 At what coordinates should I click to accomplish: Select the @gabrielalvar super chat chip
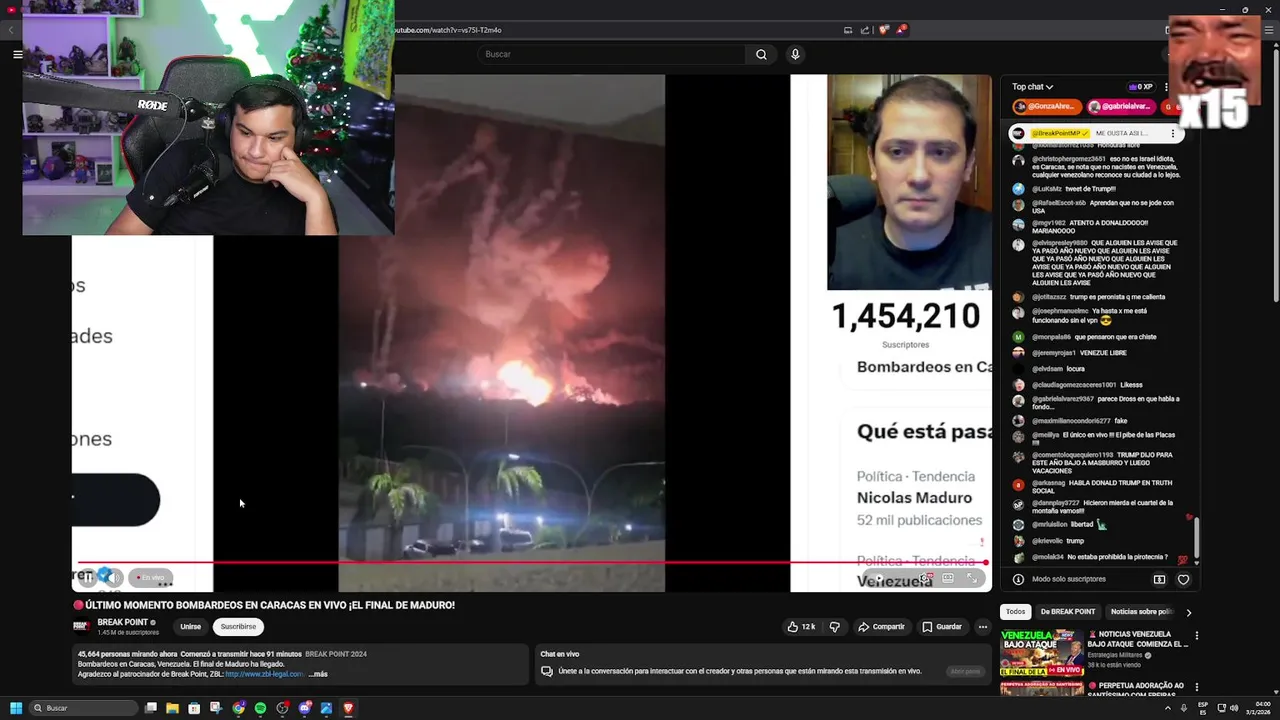[1120, 106]
